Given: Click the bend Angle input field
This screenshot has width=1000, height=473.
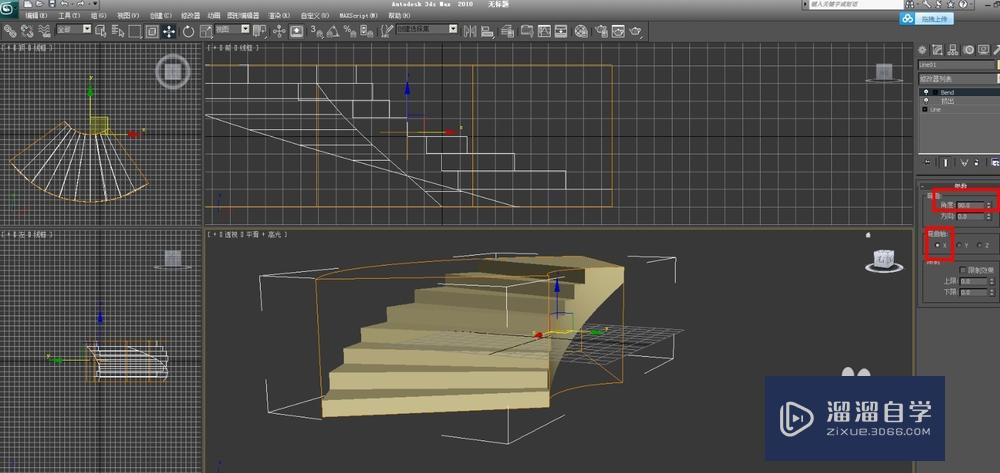Looking at the screenshot, I should click(970, 204).
